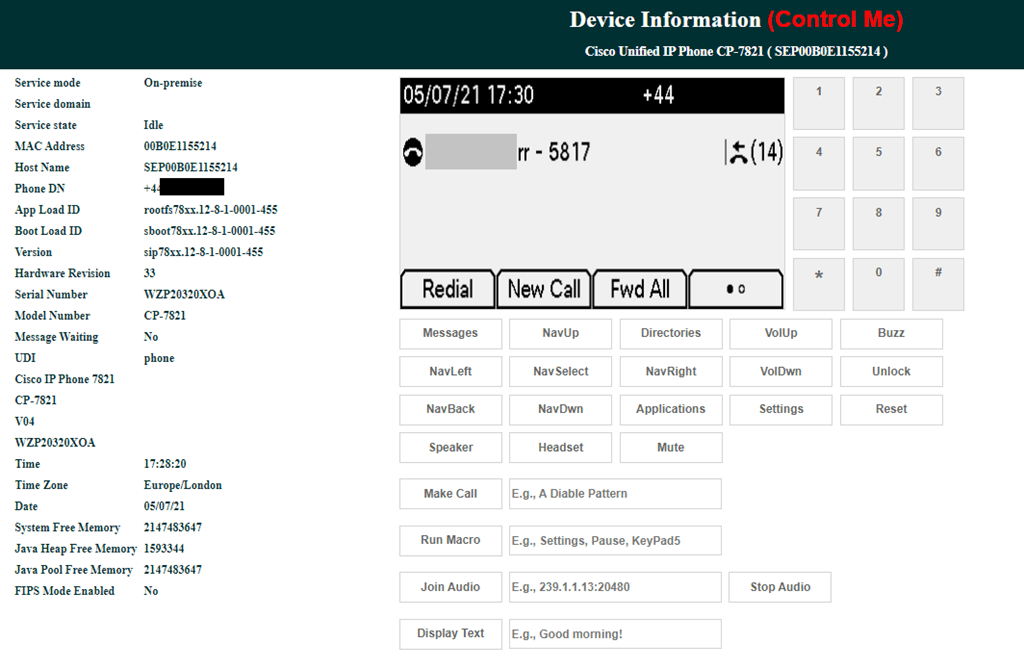Focus the macro commands input field
This screenshot has height=669, width=1024.
pyautogui.click(x=615, y=540)
